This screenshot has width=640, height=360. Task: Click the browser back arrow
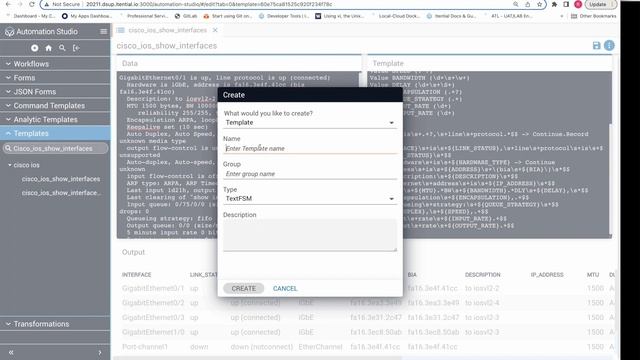coord(8,4)
